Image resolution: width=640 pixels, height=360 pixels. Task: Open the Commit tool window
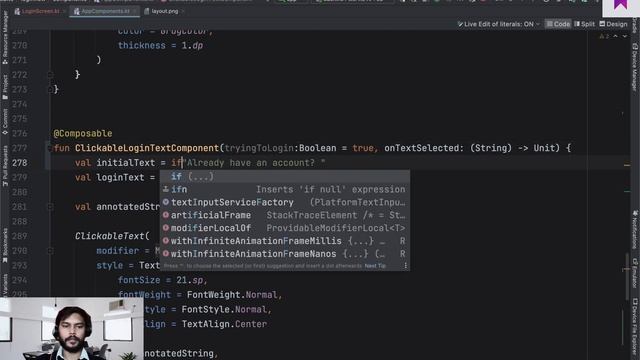[x=5, y=122]
